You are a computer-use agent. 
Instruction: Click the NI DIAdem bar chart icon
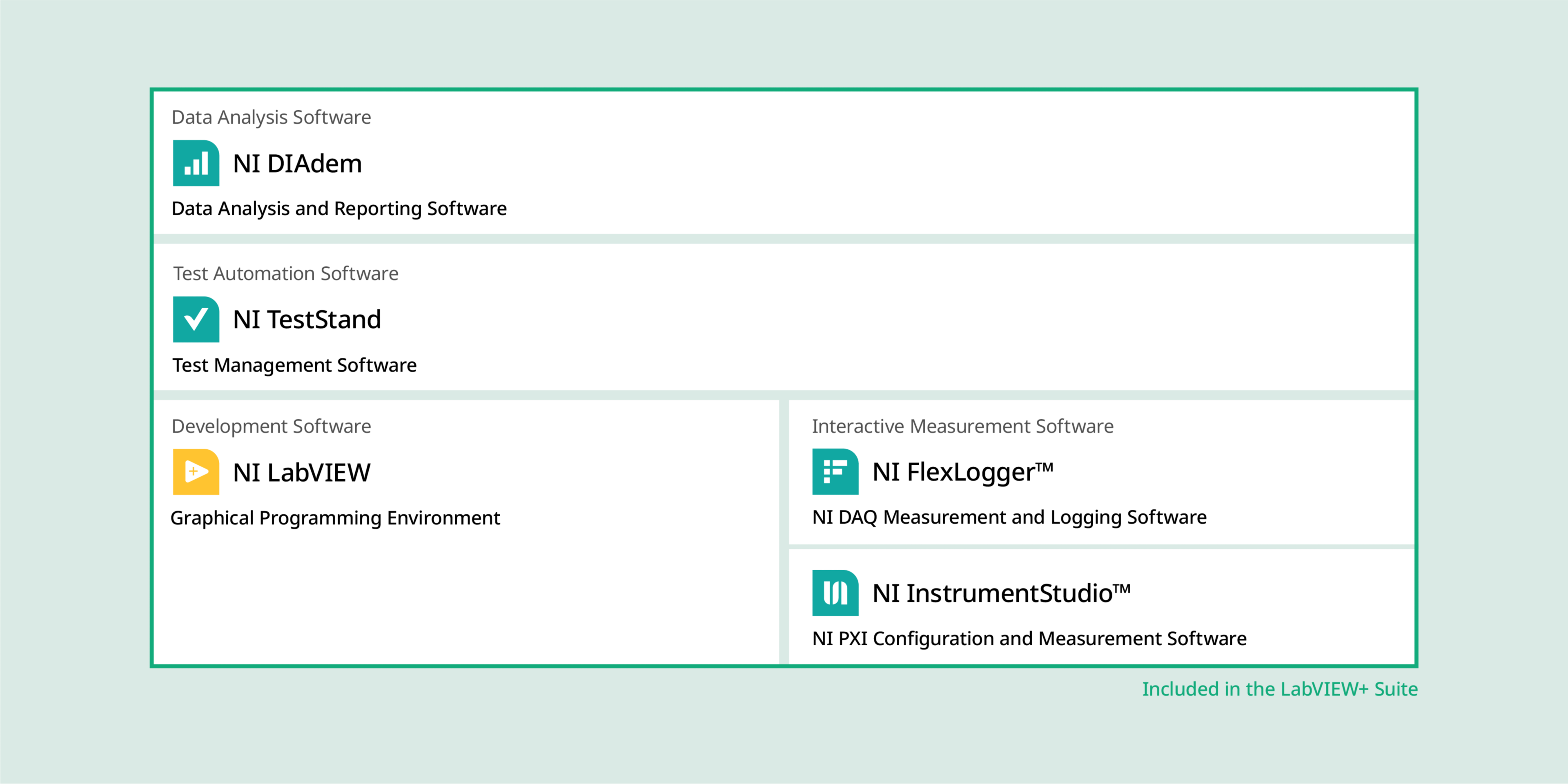point(196,163)
